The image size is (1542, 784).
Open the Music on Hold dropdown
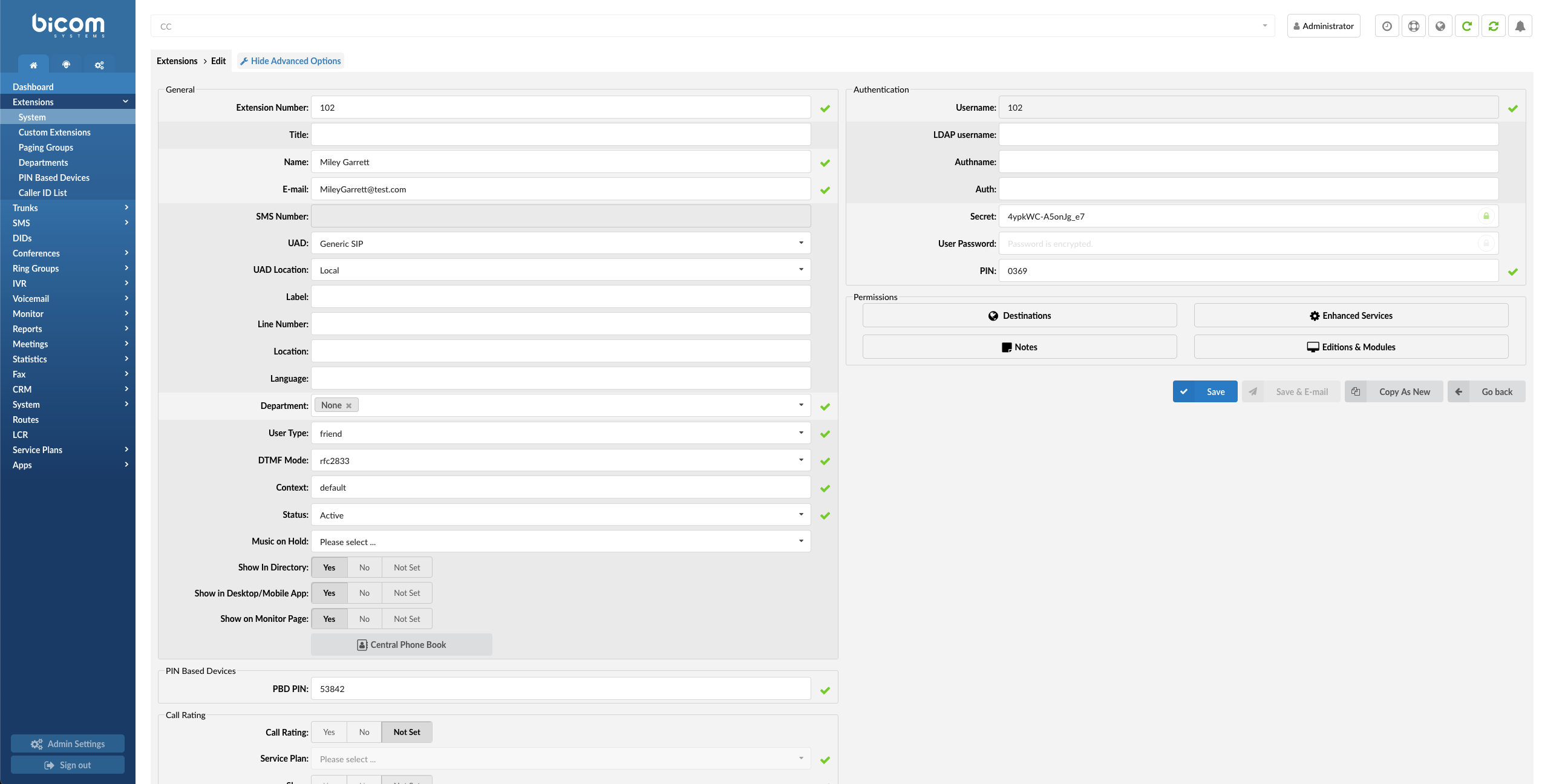click(561, 541)
